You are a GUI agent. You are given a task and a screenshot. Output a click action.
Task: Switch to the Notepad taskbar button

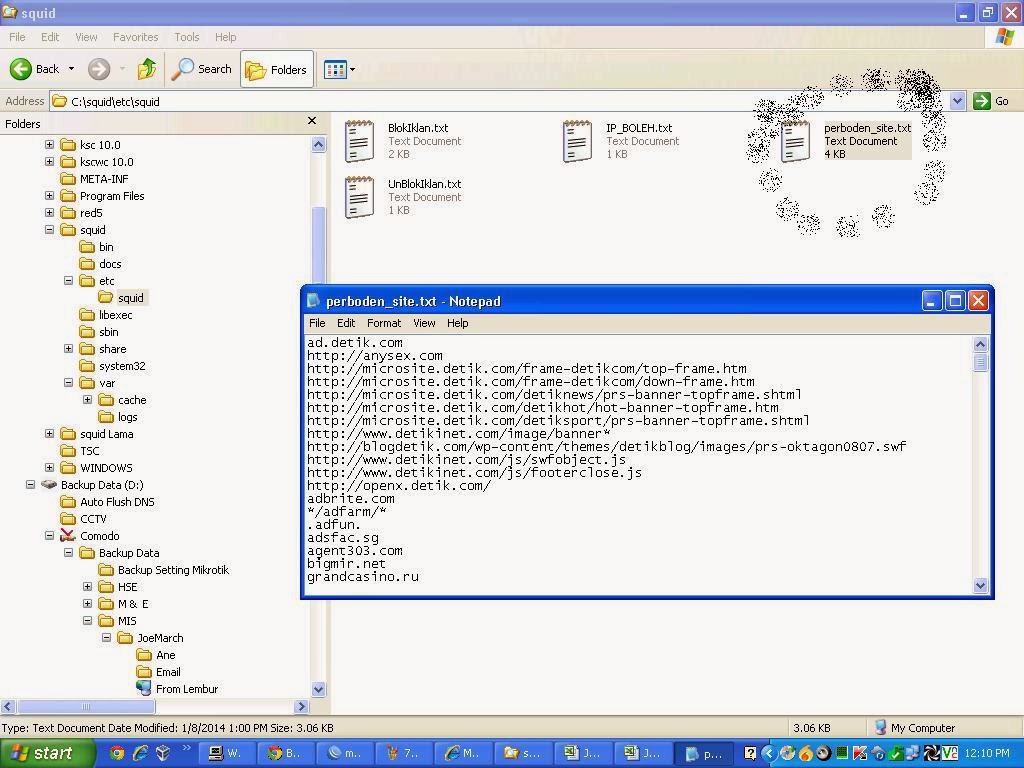coord(703,754)
